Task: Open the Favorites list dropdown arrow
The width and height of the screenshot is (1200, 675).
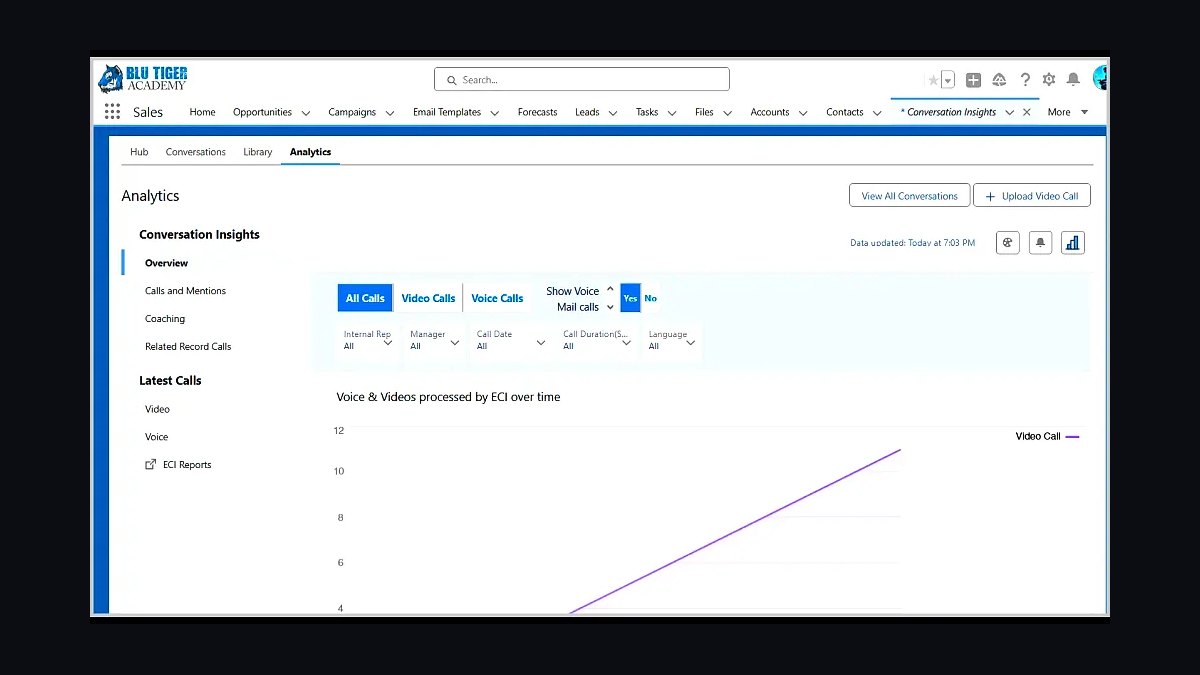Action: [948, 80]
